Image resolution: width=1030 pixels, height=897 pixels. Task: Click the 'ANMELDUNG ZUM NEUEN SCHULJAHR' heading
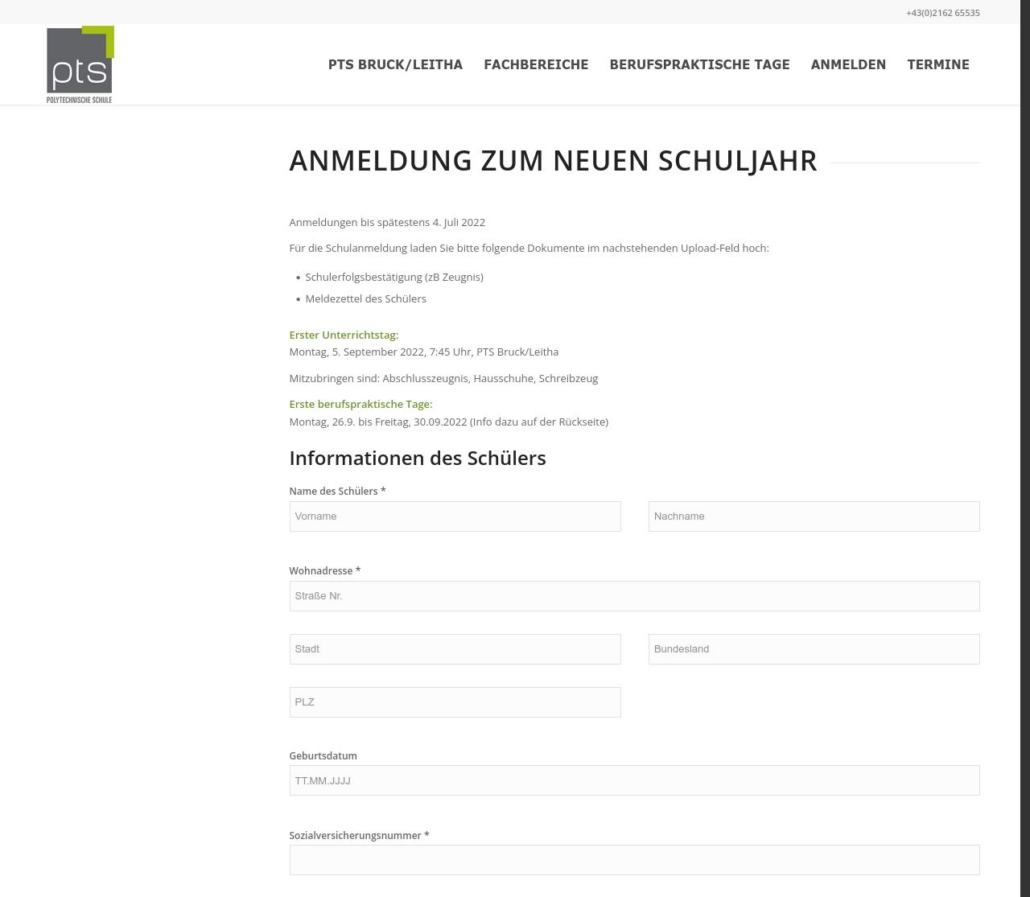[553, 161]
